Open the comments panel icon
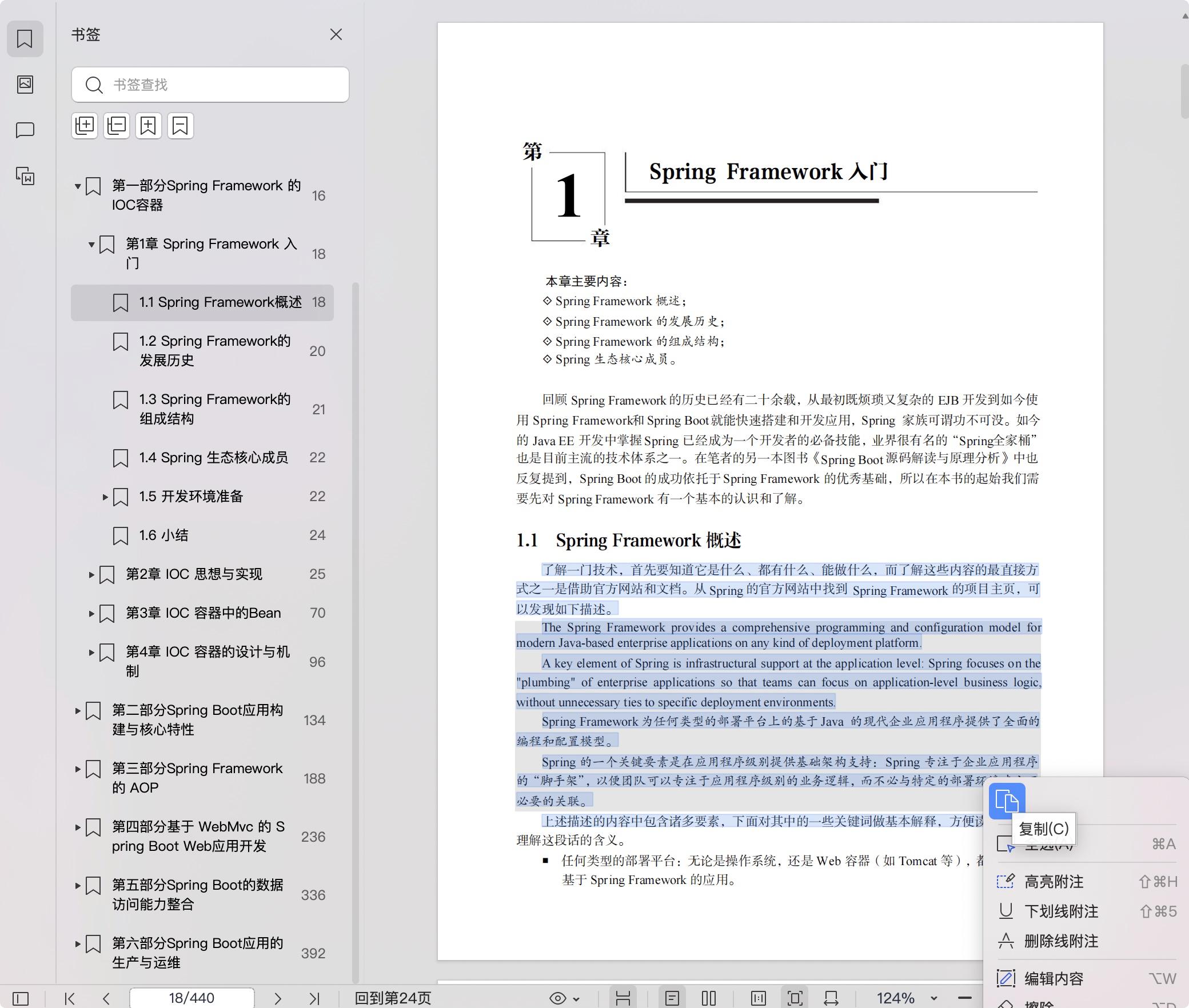 (x=25, y=130)
